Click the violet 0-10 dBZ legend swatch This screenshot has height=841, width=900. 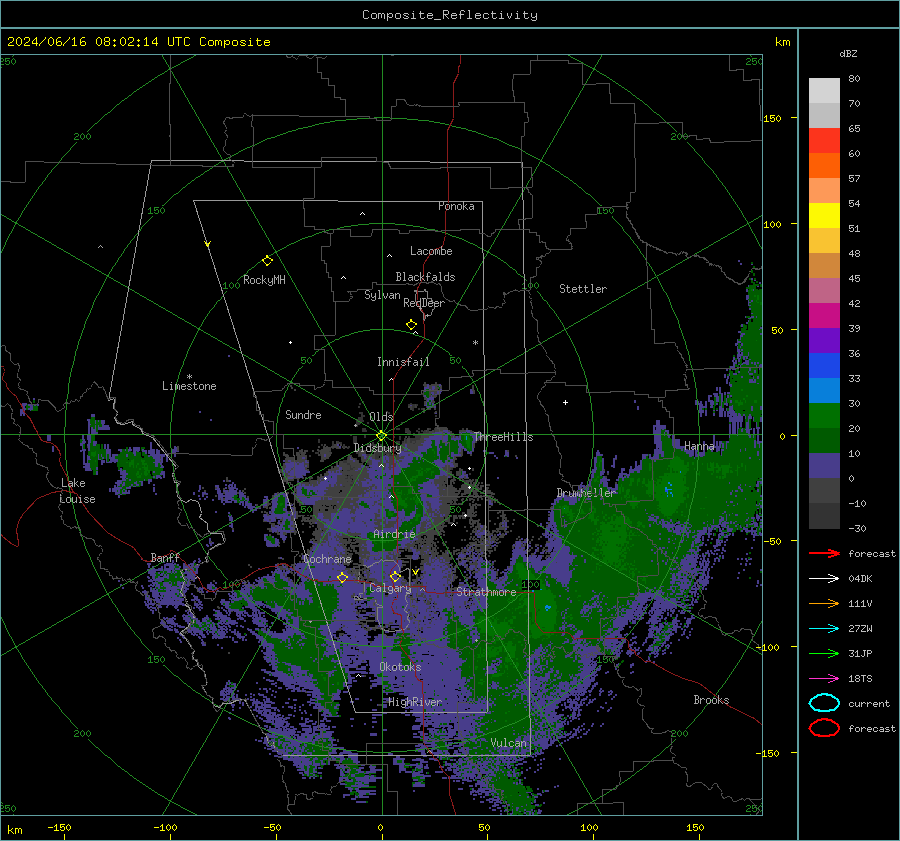pyautogui.click(x=824, y=466)
